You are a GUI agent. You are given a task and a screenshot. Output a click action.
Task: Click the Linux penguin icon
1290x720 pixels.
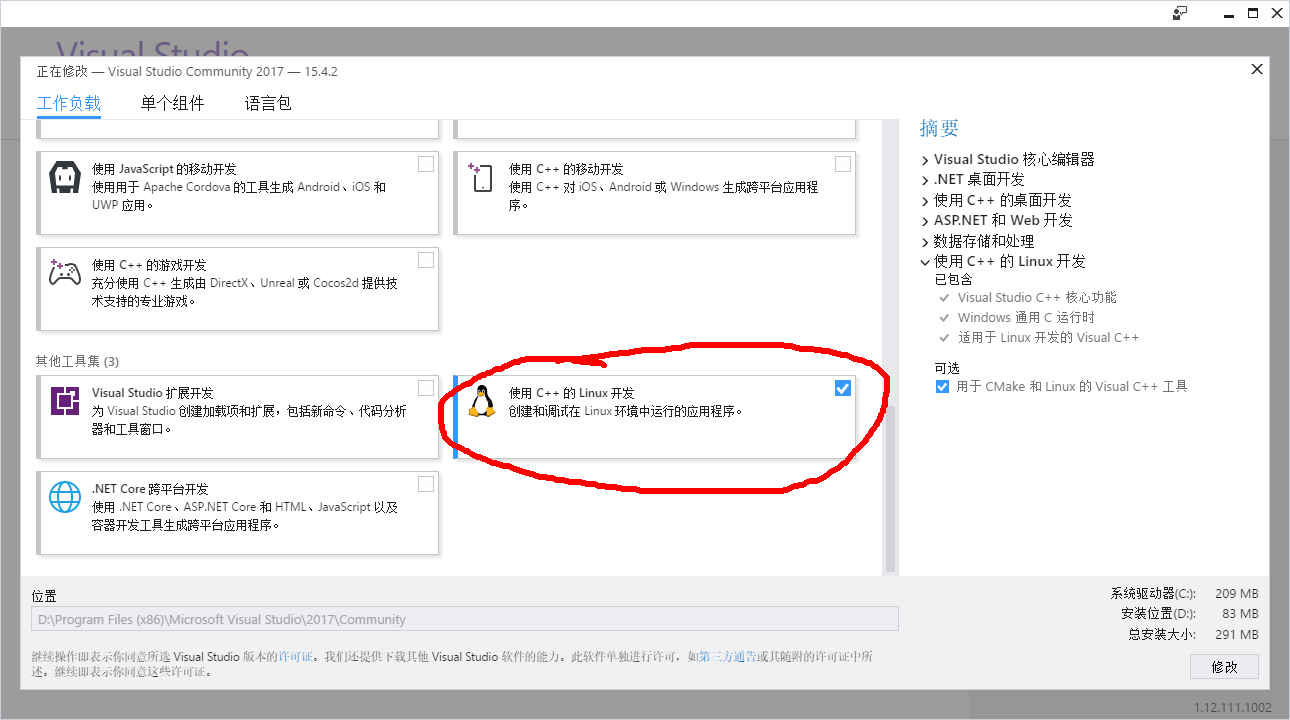pyautogui.click(x=481, y=401)
